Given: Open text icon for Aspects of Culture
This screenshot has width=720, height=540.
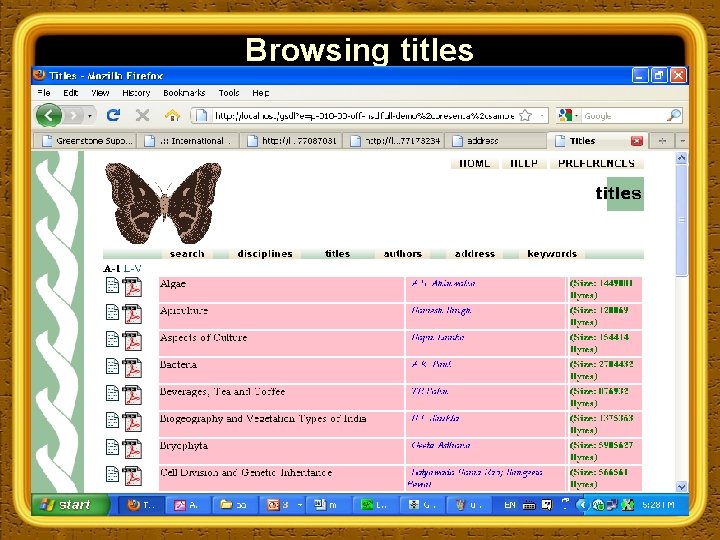Looking at the screenshot, I should [x=112, y=339].
